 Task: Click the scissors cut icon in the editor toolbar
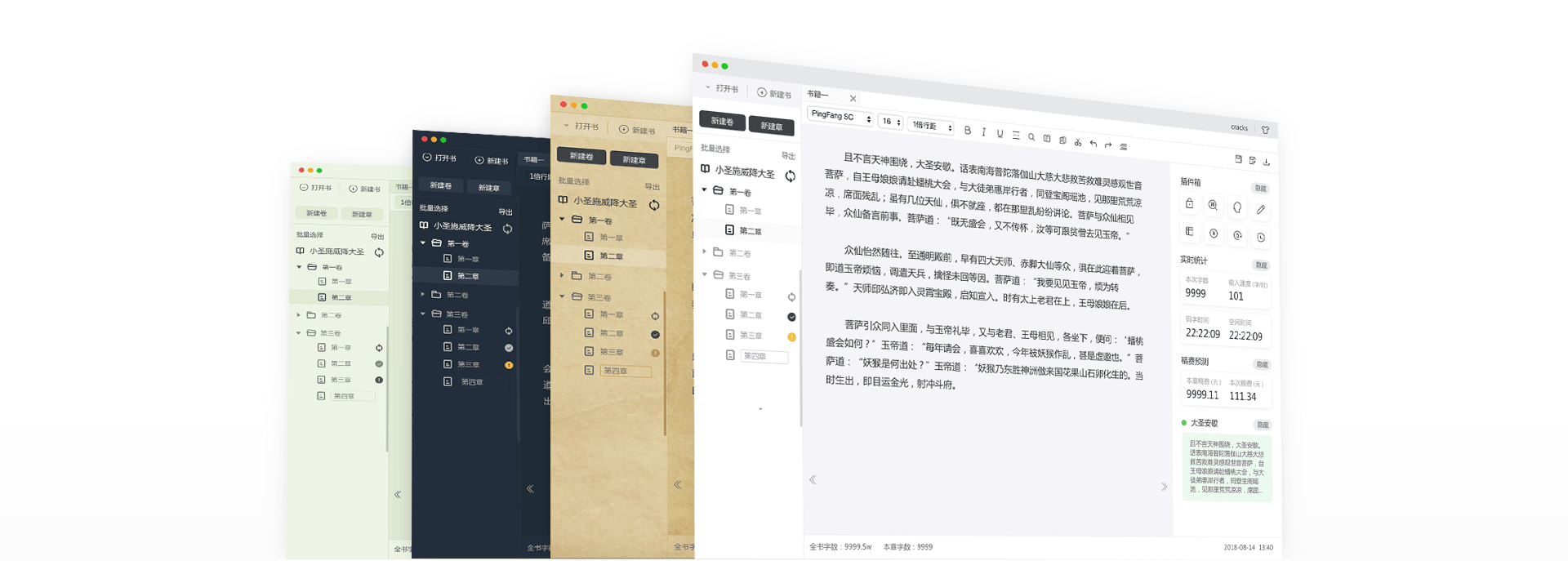(x=1078, y=142)
